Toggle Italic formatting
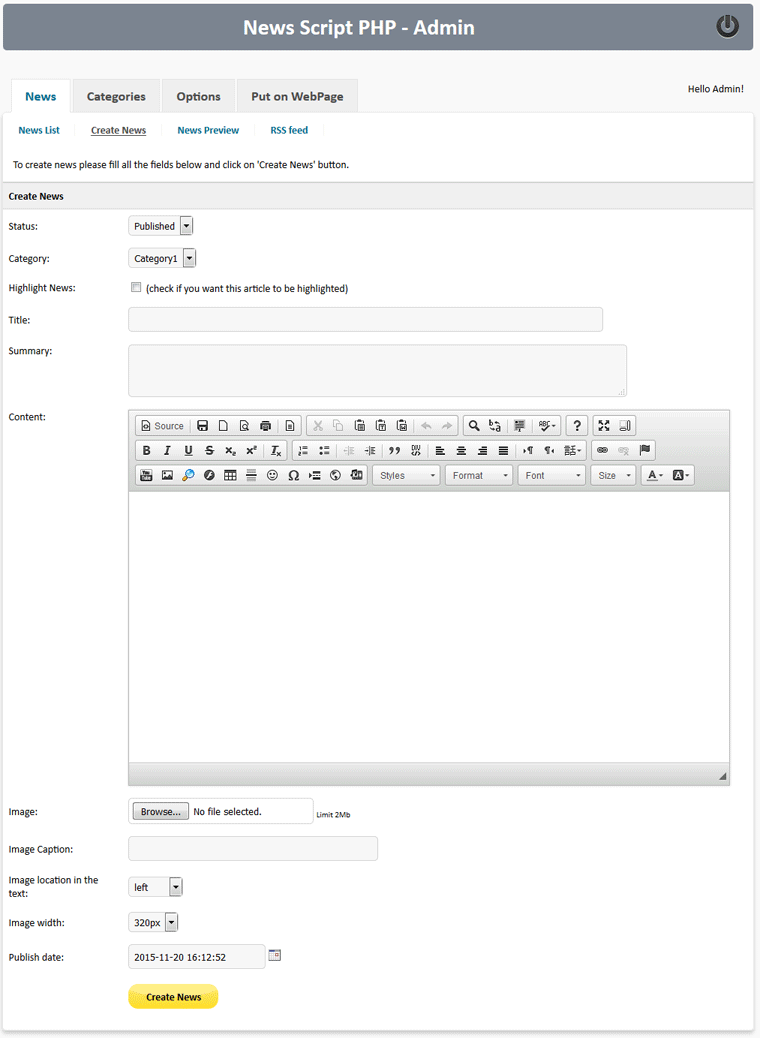This screenshot has width=760, height=1038. (167, 450)
